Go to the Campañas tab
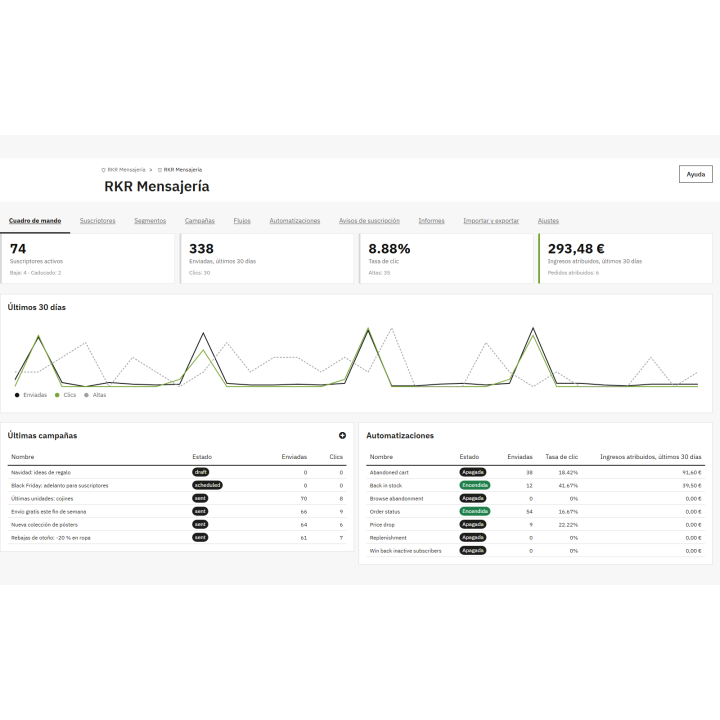The width and height of the screenshot is (720, 720). (x=200, y=221)
